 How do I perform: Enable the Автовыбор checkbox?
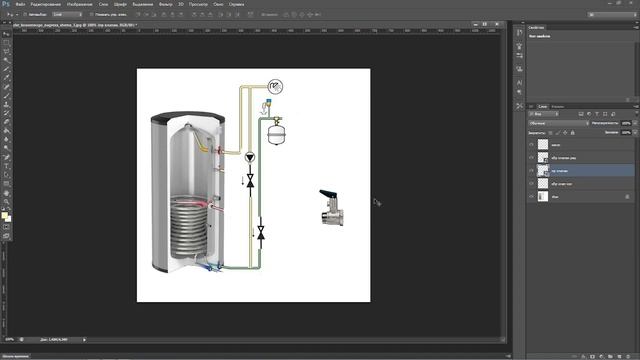[25, 14]
